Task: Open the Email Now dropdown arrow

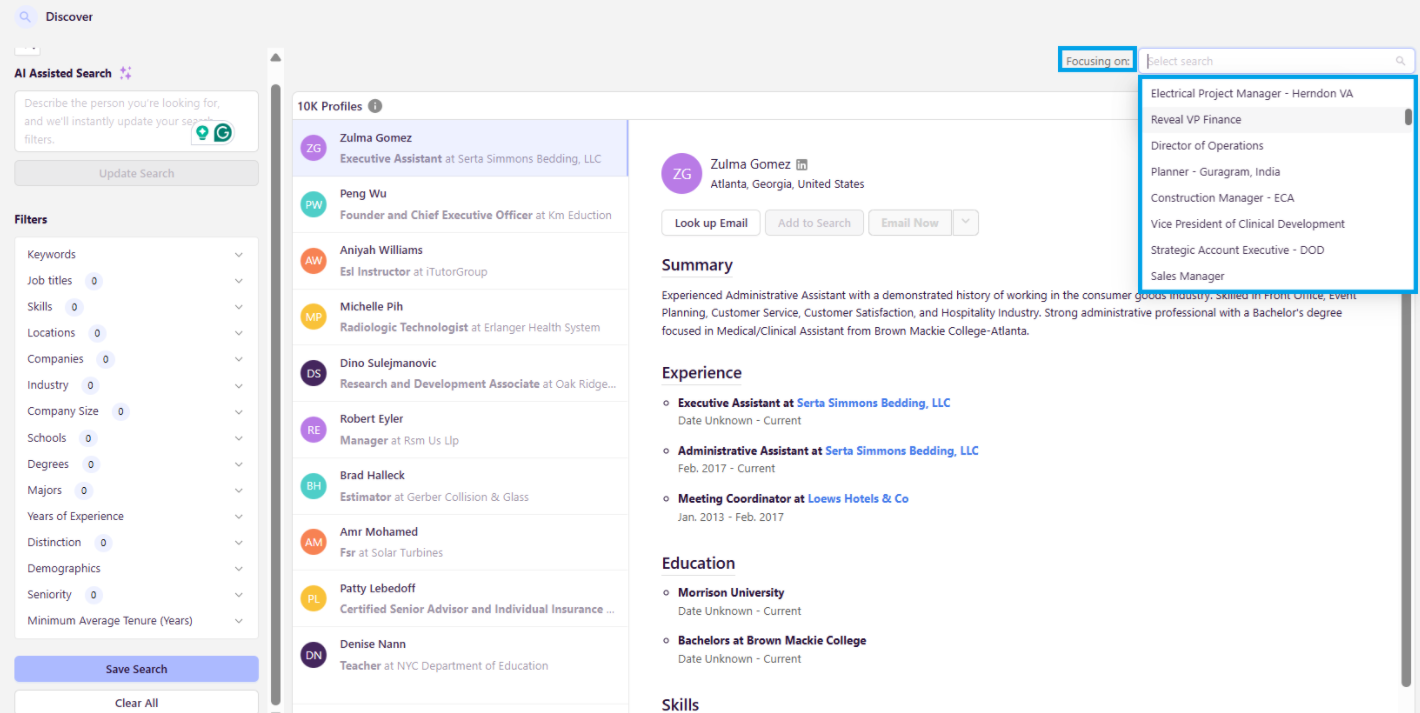Action: (965, 223)
